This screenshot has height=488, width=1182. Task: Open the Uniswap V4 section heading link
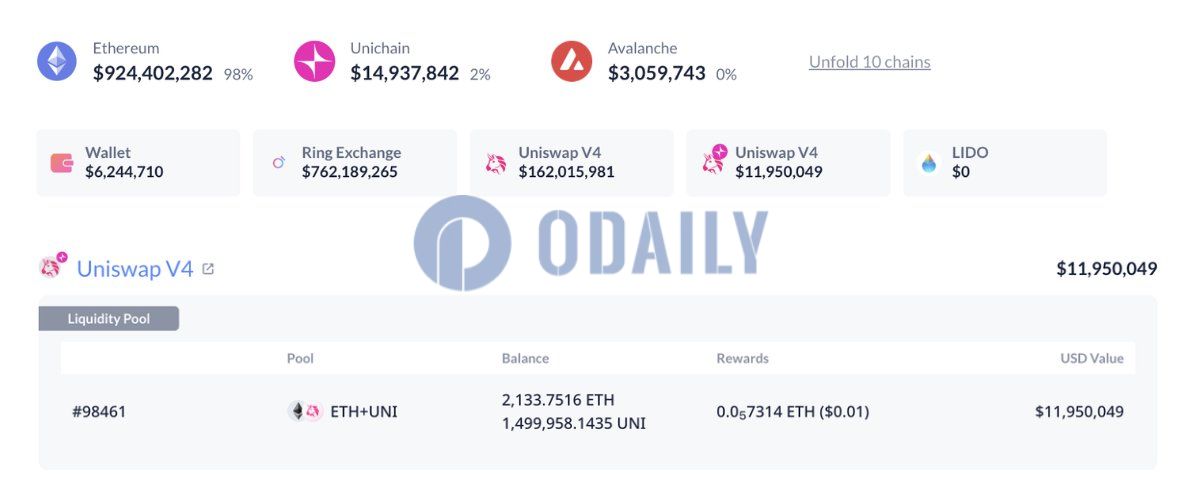pyautogui.click(x=134, y=269)
